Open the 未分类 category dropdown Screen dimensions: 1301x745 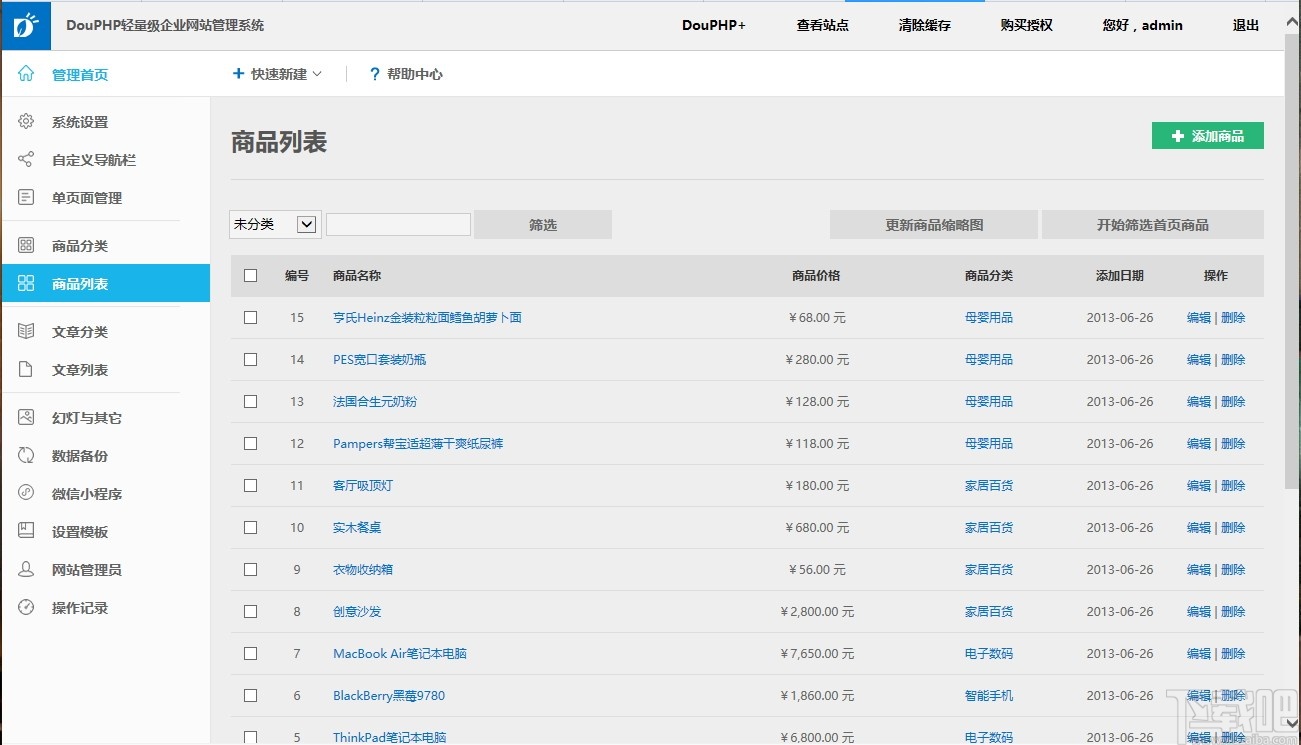coord(274,225)
